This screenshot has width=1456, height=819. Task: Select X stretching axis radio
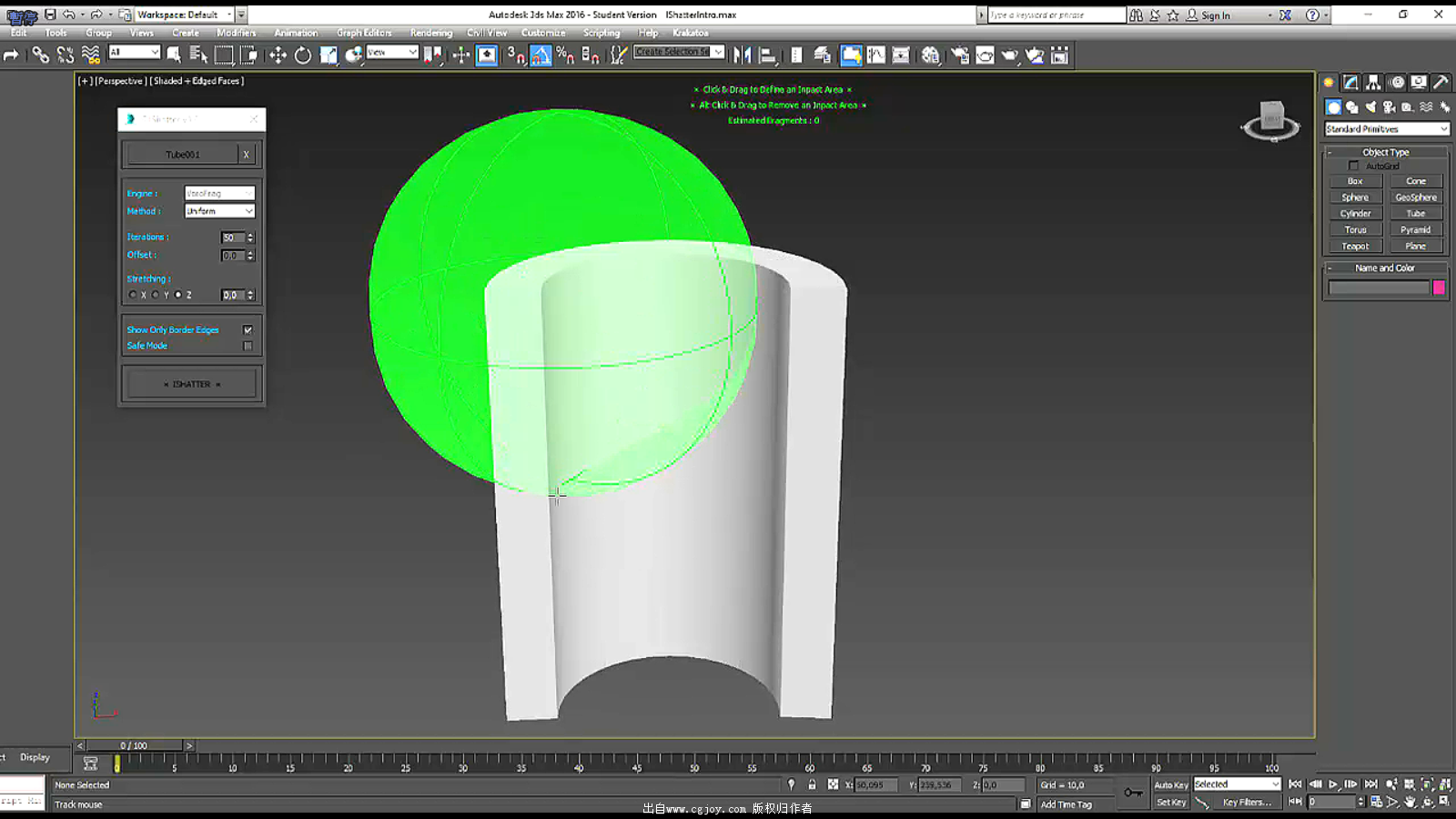tap(133, 295)
